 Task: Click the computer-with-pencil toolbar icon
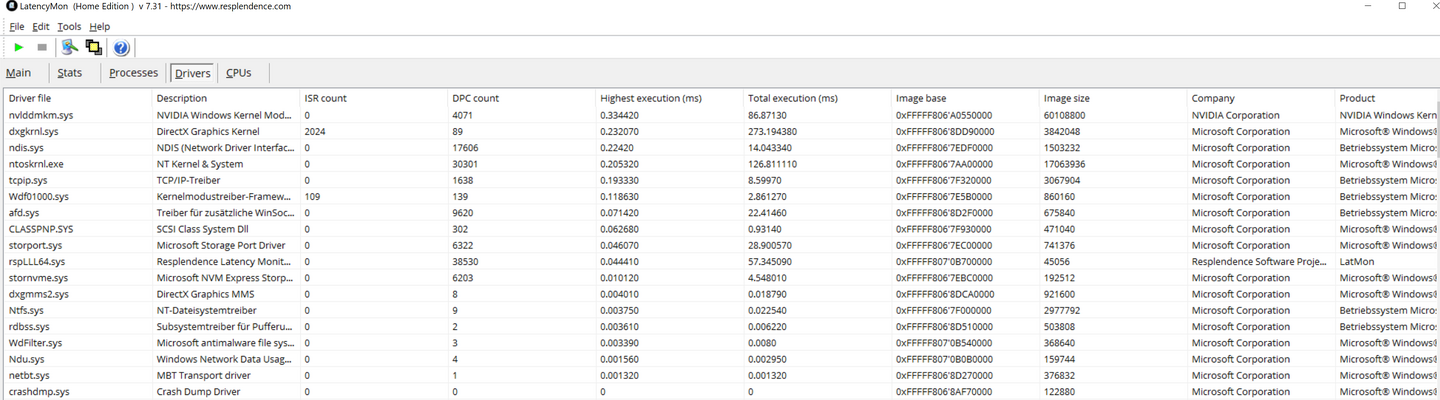point(70,47)
